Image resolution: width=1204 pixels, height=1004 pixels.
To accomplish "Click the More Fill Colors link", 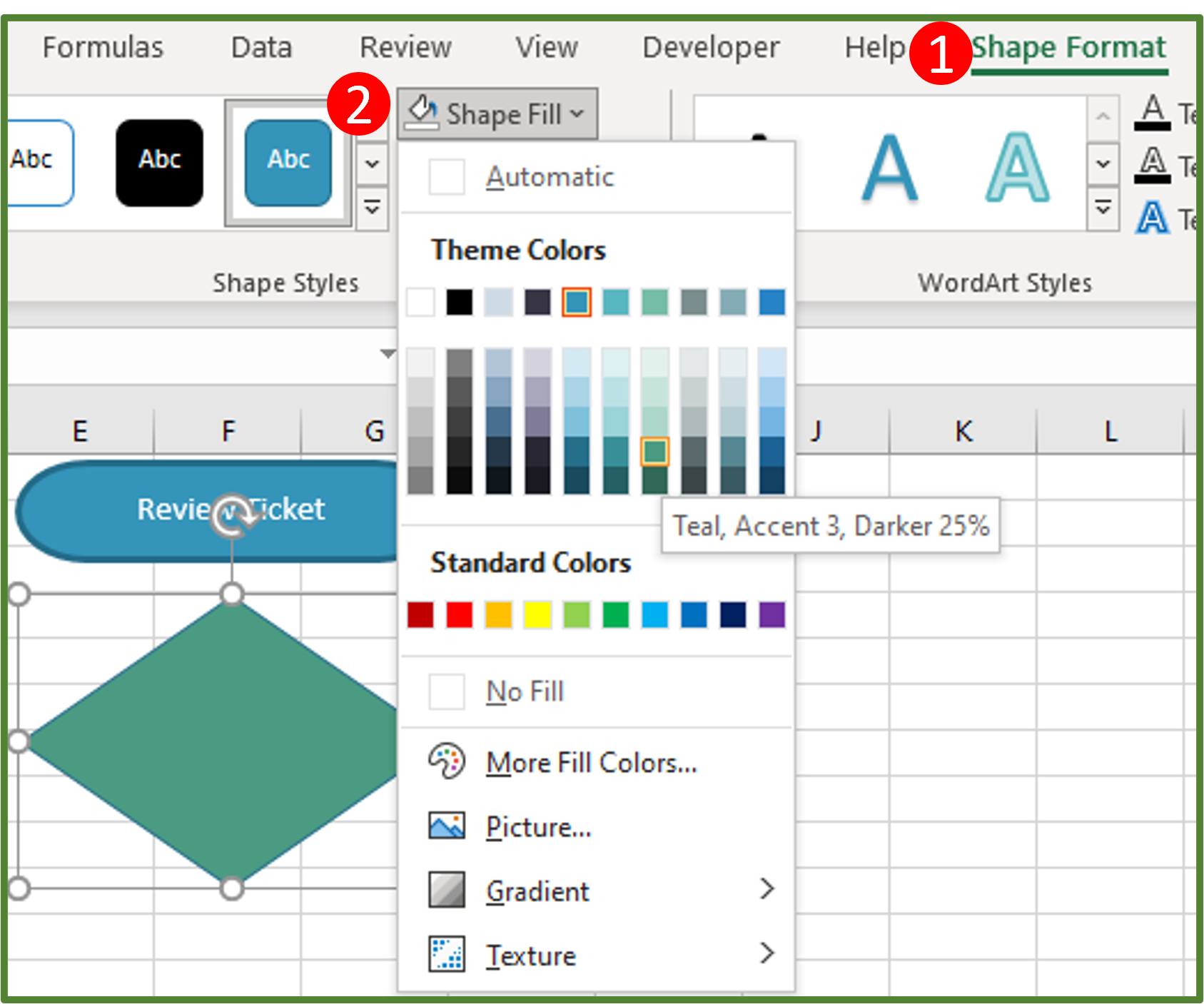I will pyautogui.click(x=592, y=762).
